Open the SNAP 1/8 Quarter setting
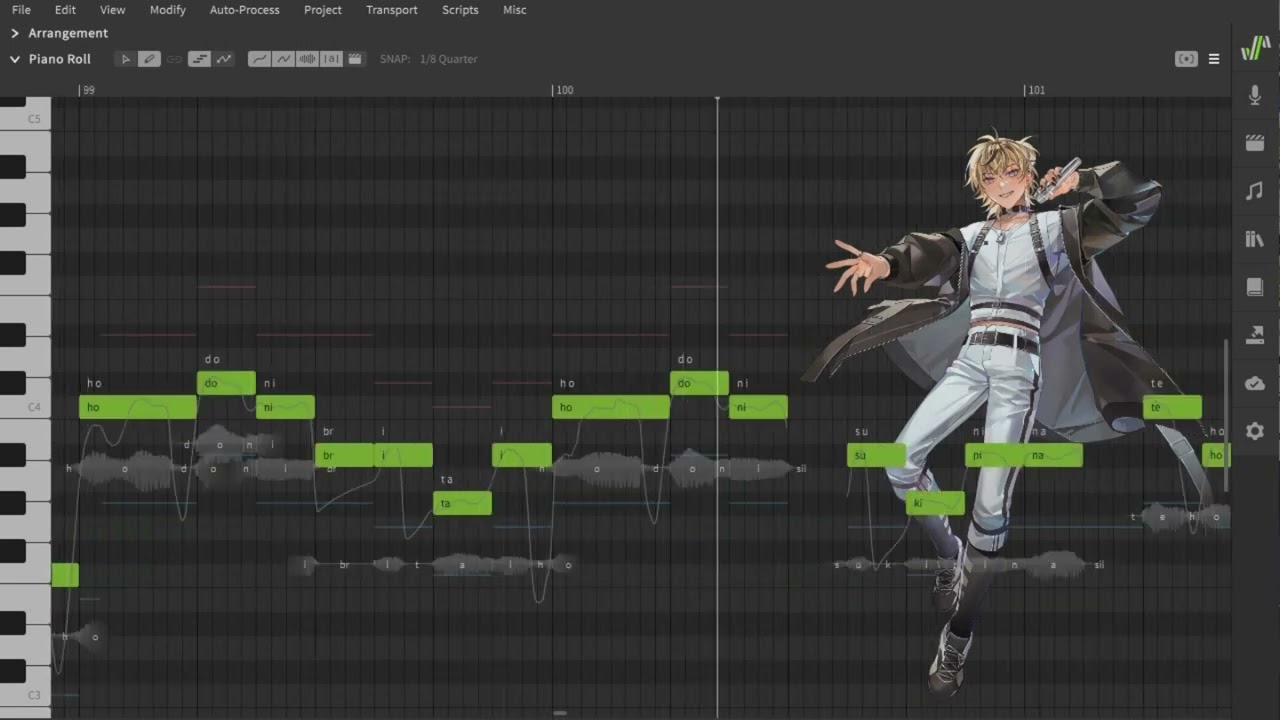Viewport: 1280px width, 720px height. 429,59
